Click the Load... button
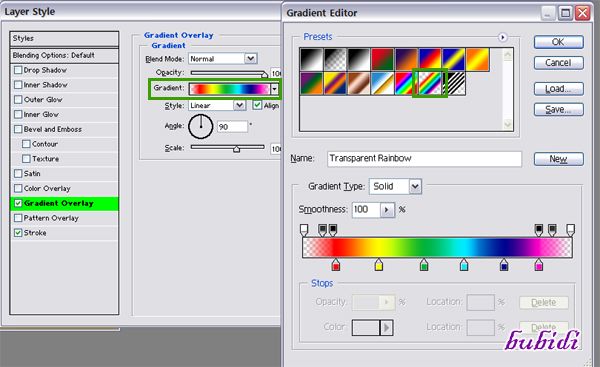 coord(558,89)
